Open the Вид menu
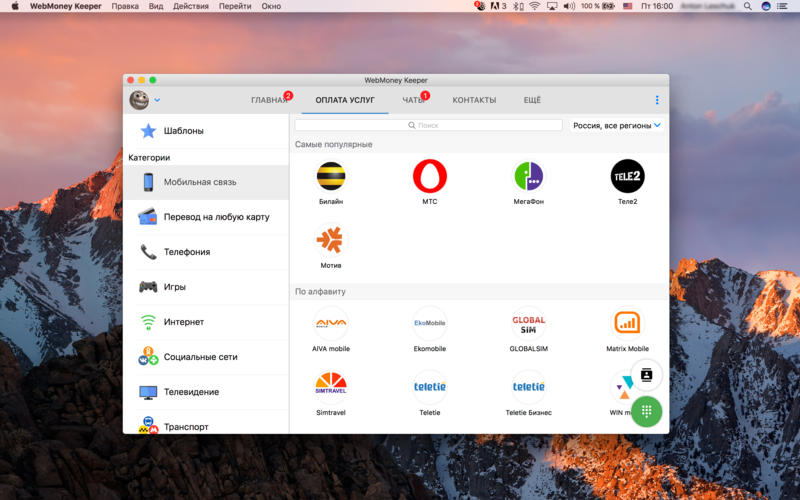 (156, 6)
